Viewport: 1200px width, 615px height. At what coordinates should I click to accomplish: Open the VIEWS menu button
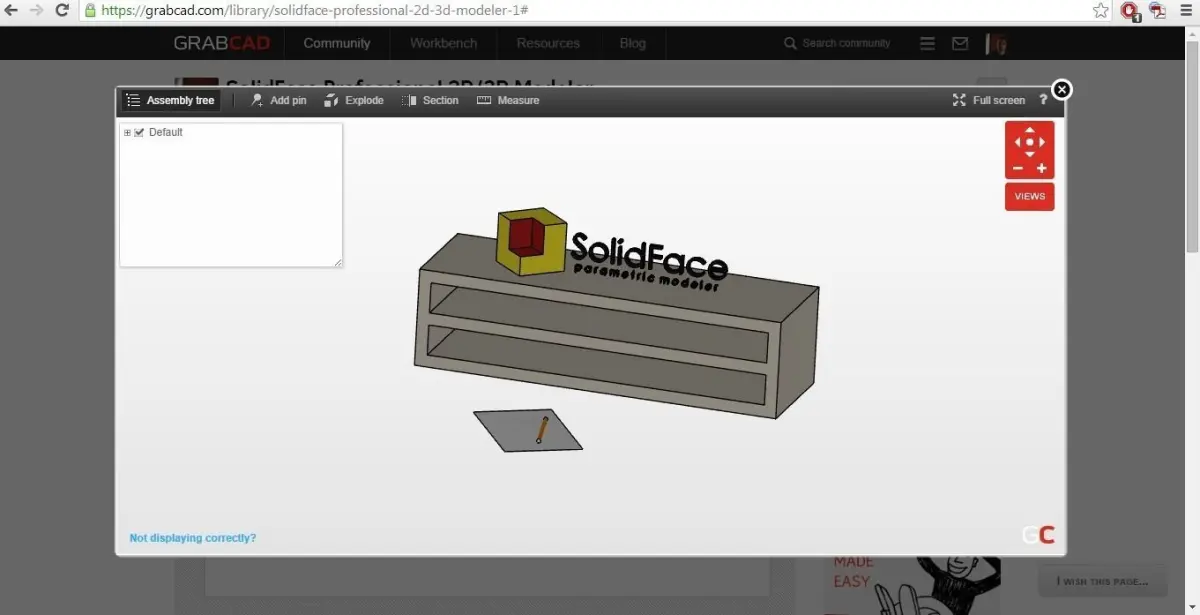(1030, 196)
